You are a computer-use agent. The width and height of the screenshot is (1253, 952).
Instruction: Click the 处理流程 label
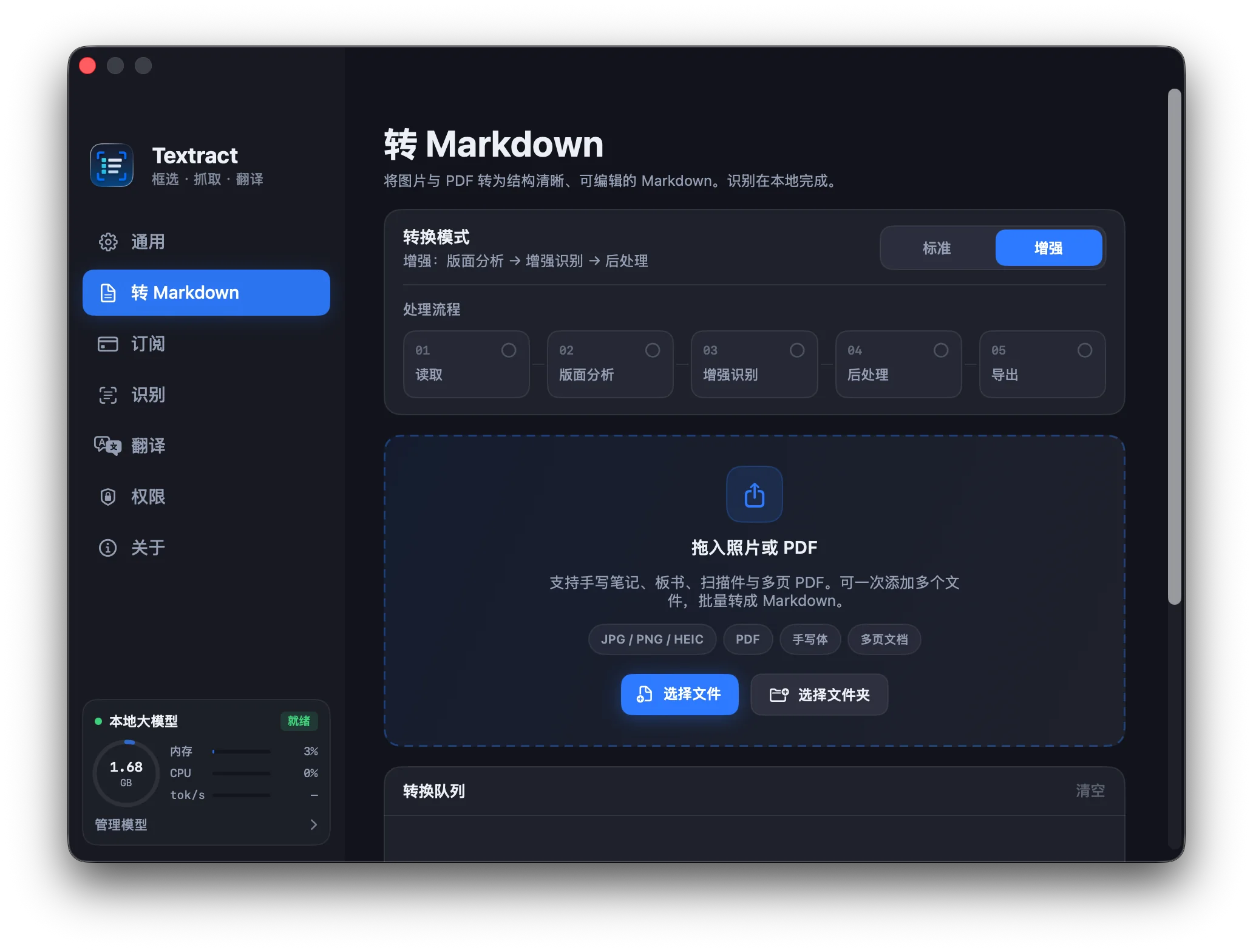[432, 310]
